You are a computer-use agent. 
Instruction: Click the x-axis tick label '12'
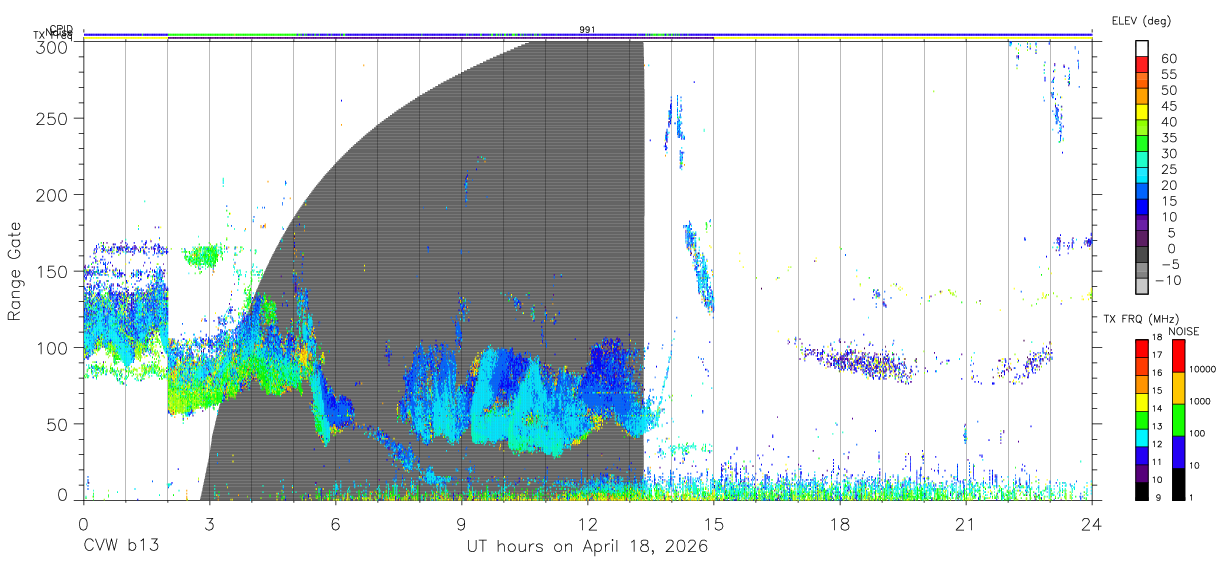tap(587, 523)
